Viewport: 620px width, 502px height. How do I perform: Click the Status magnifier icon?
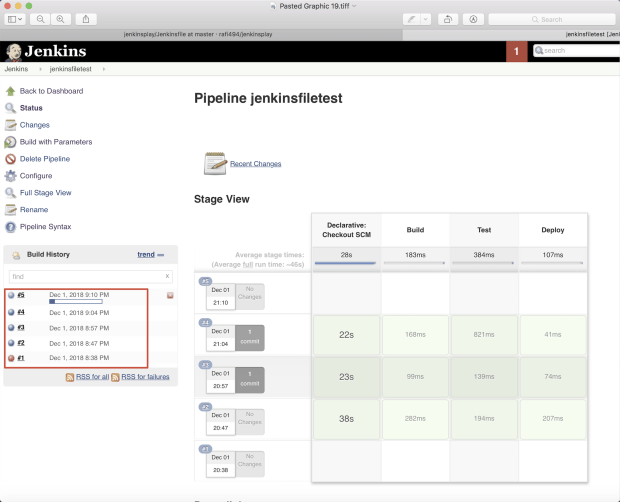(x=11, y=108)
